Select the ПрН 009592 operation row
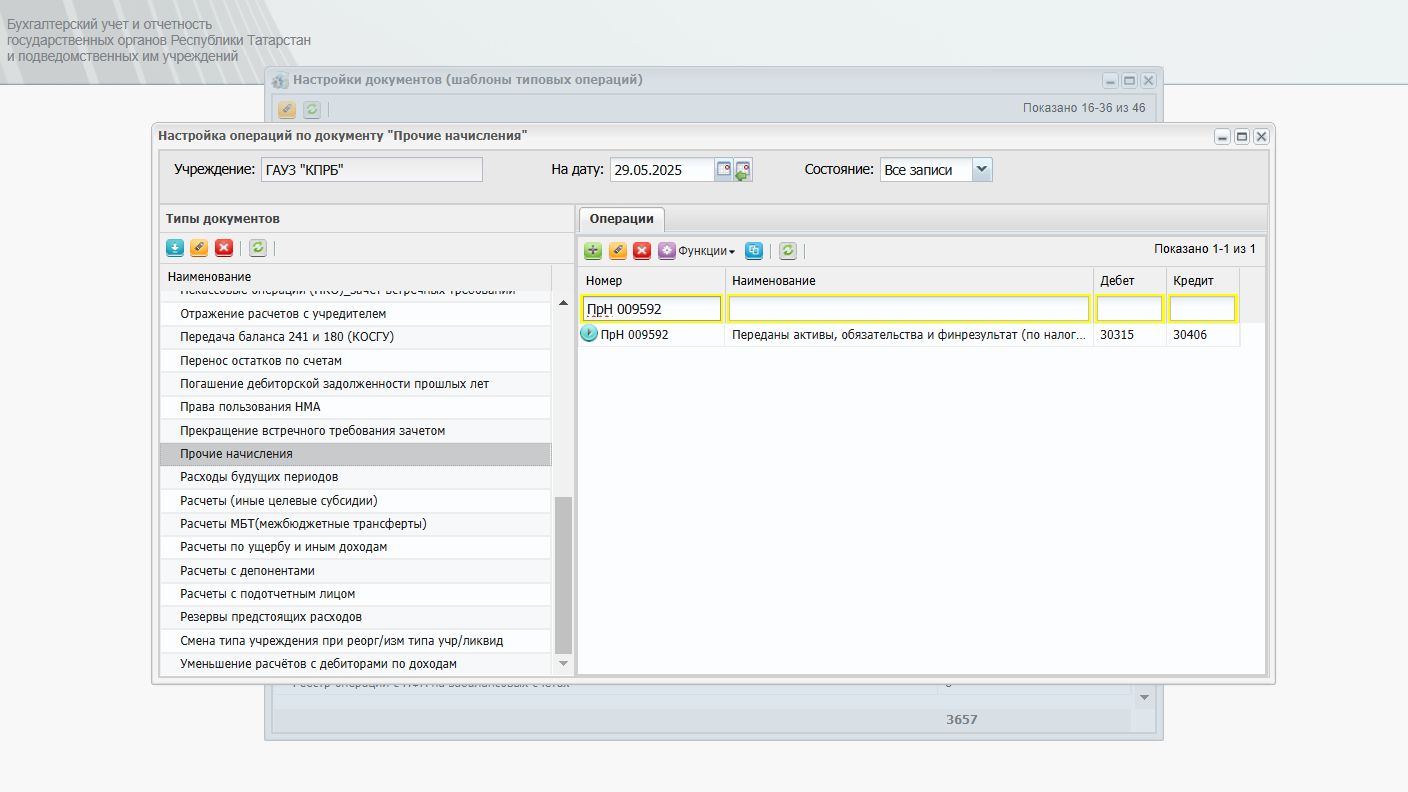The image size is (1408, 792). (909, 335)
